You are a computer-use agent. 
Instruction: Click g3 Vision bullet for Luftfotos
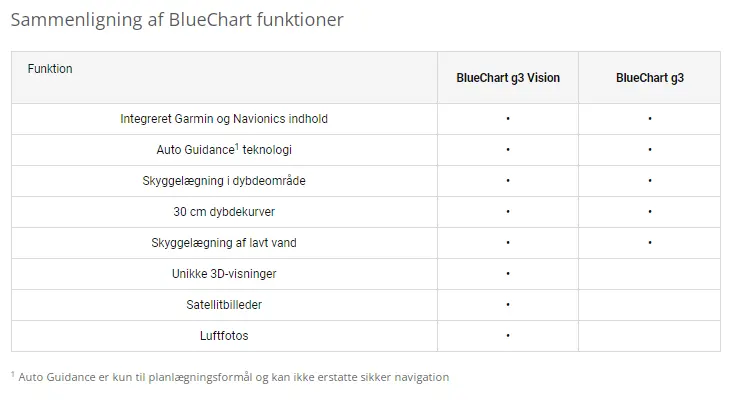[508, 336]
